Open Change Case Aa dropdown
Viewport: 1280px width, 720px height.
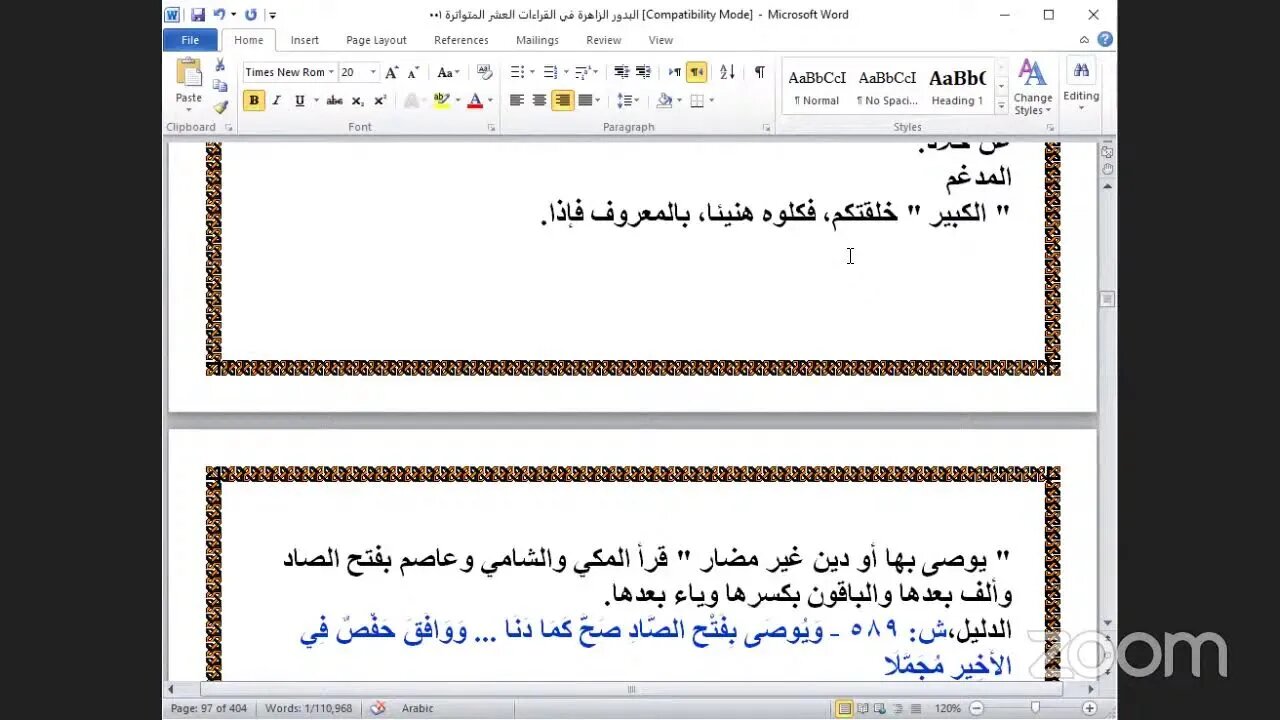click(x=449, y=72)
